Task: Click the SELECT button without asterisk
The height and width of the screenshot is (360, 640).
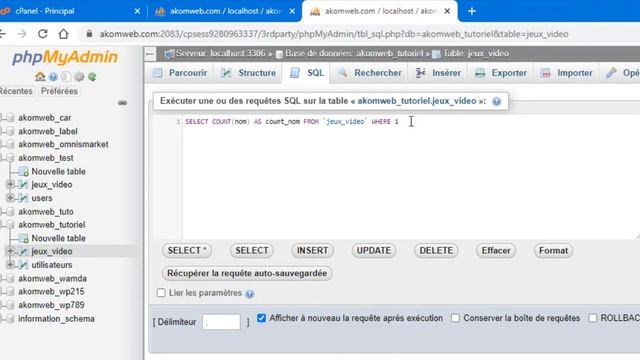Action: pyautogui.click(x=252, y=250)
